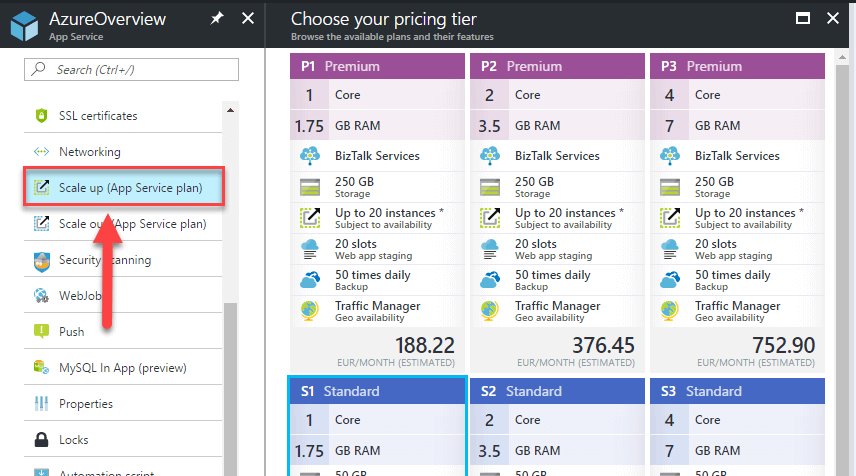Click the storage icon in P3 card
Viewport: 856px width, 476px height.
670,187
